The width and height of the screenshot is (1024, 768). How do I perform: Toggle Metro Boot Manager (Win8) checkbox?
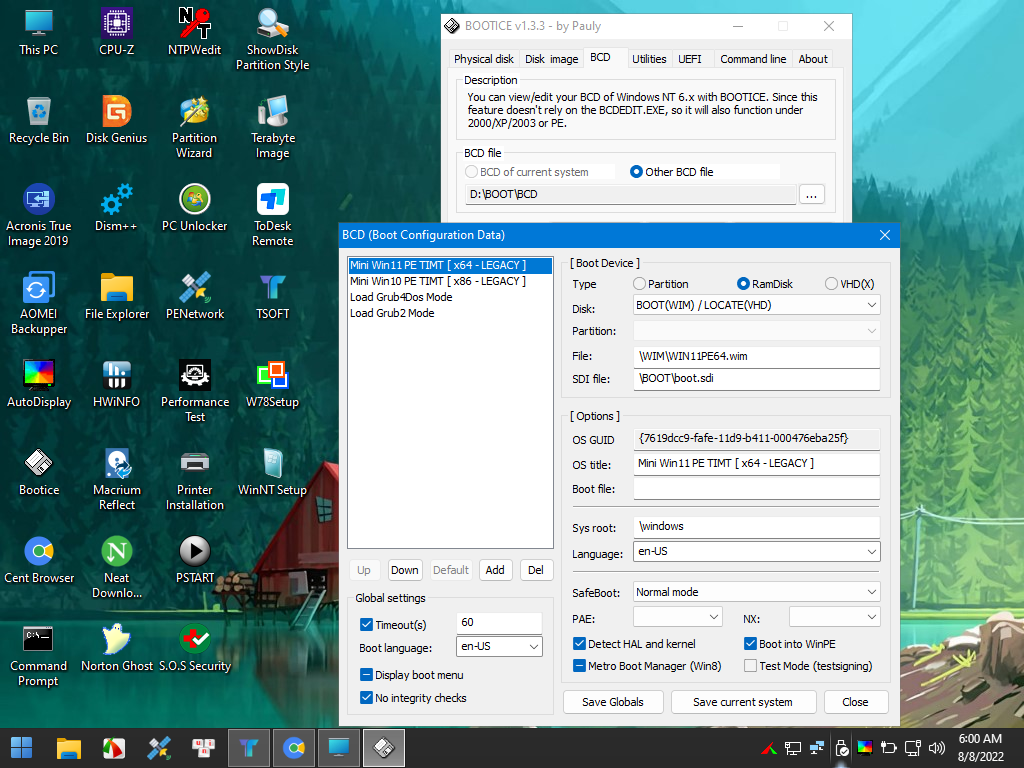click(579, 665)
